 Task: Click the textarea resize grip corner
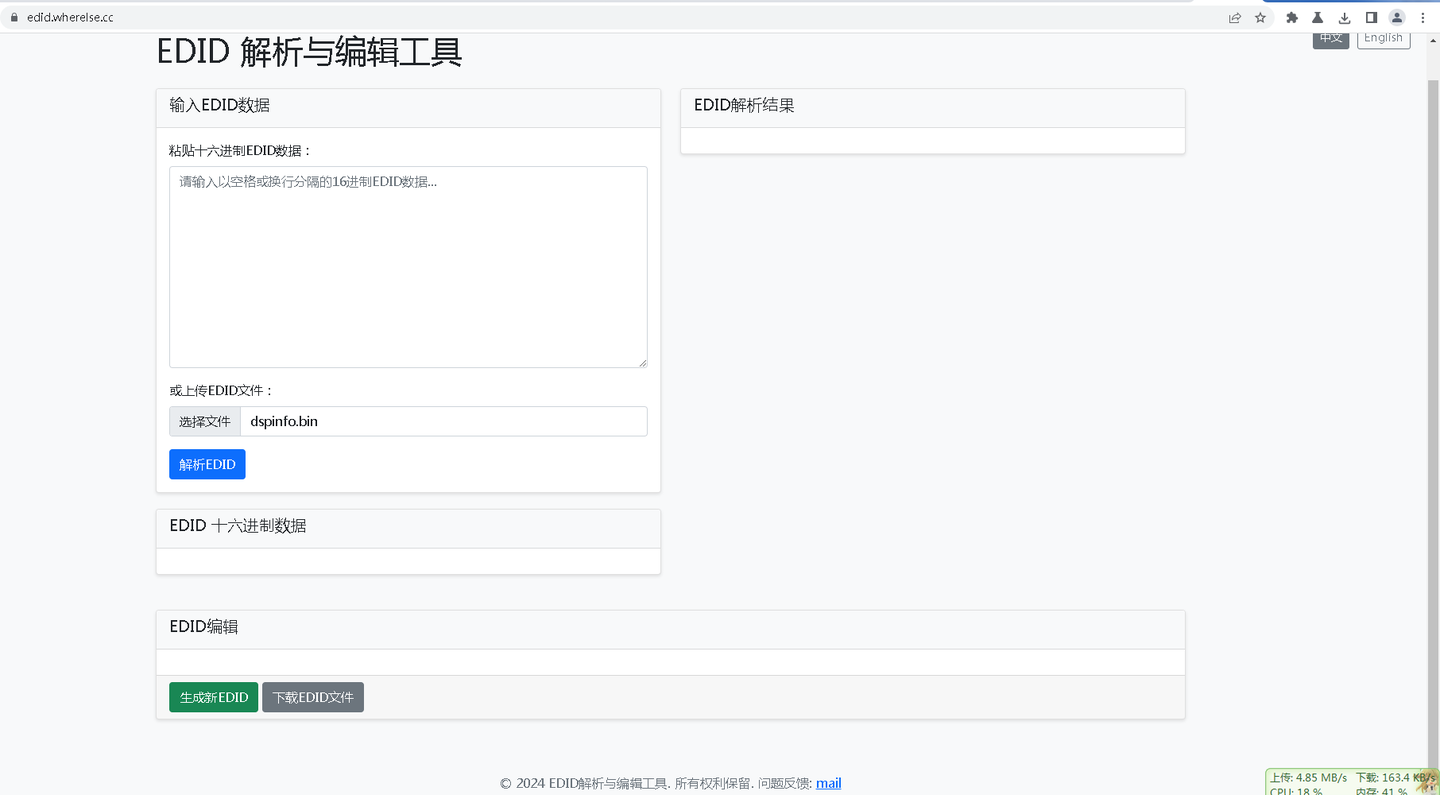(642, 362)
